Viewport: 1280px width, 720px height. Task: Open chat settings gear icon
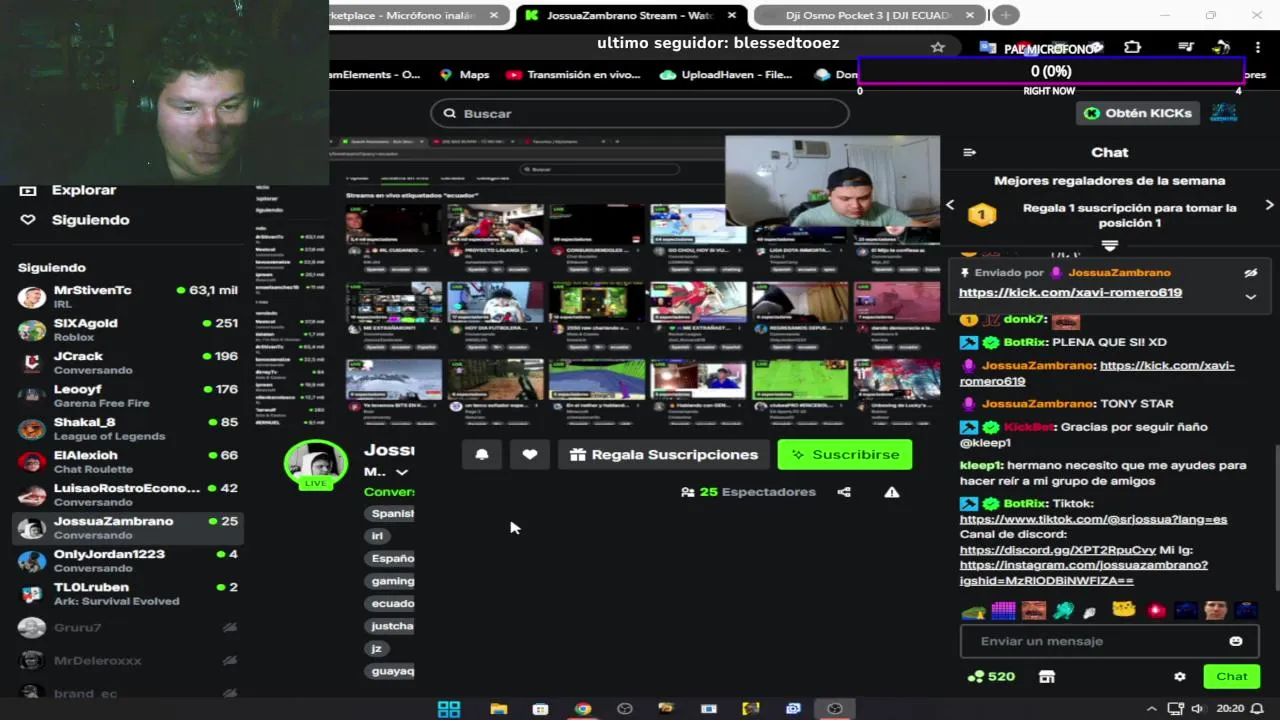[x=1180, y=677]
